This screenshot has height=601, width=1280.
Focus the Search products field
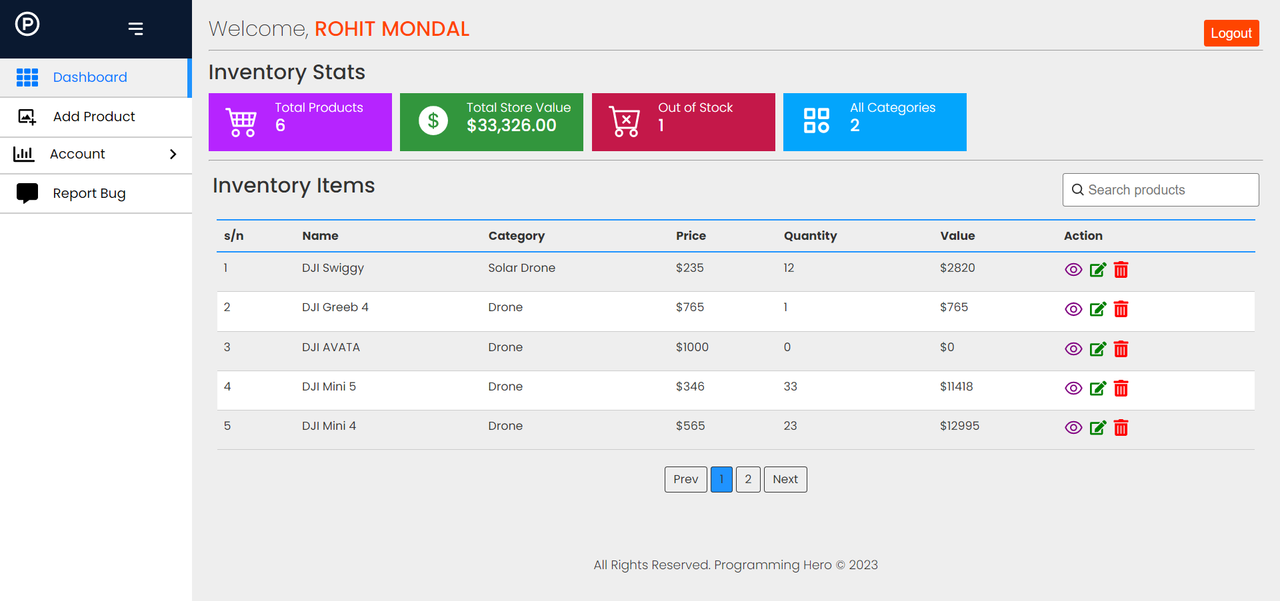coord(1161,190)
